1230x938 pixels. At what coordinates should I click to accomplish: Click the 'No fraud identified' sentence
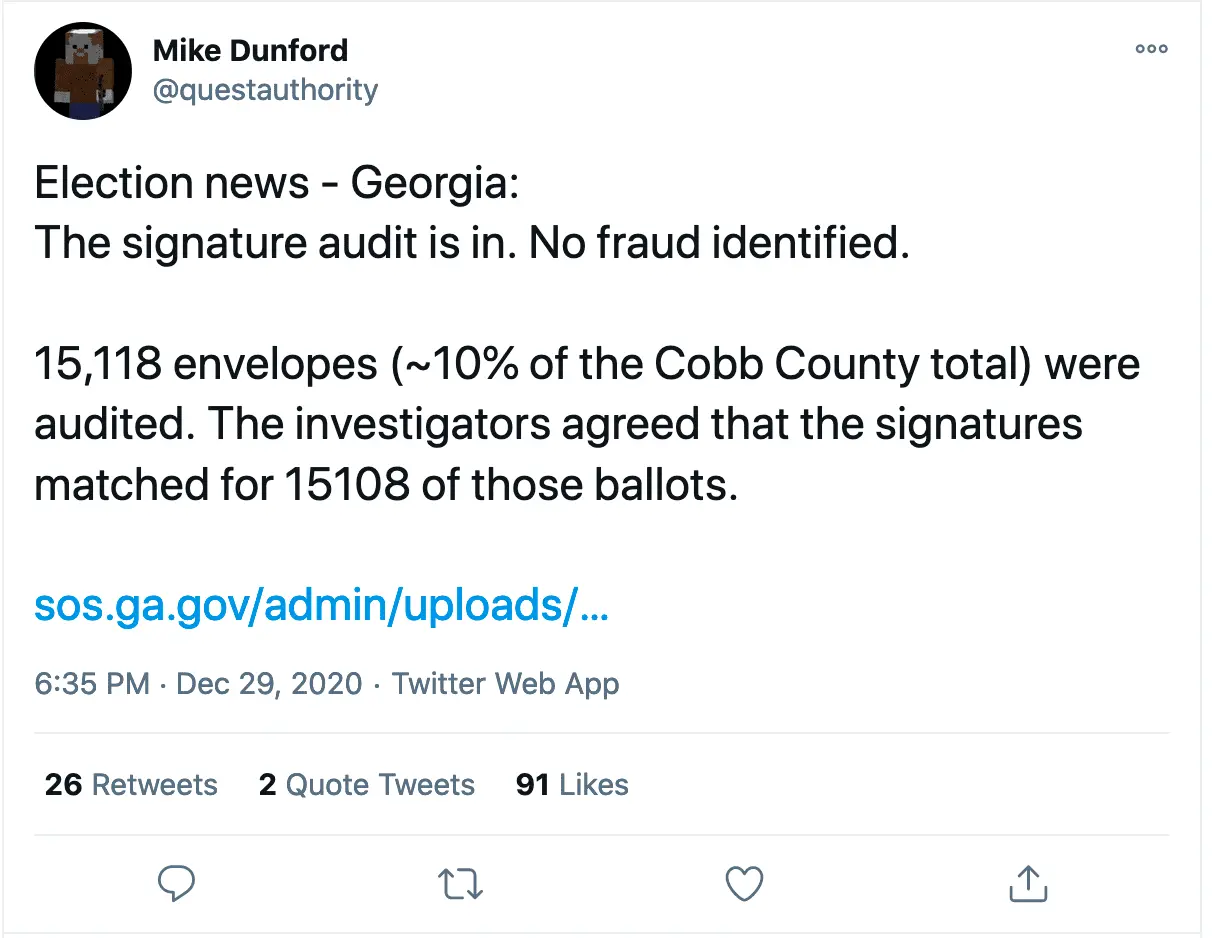(x=719, y=244)
